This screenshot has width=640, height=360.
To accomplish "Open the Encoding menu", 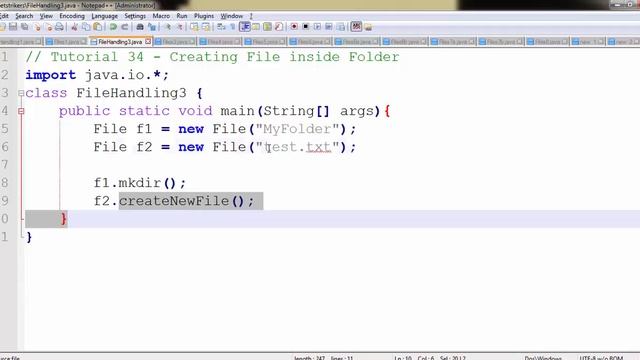I will (x=72, y=16).
